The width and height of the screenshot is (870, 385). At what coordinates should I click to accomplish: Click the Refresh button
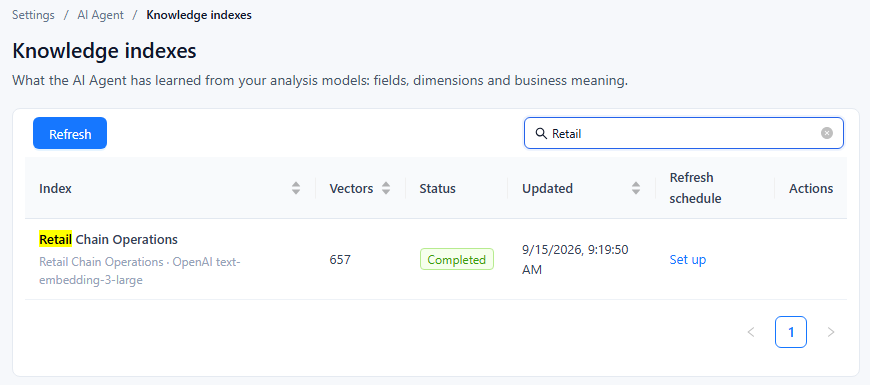[x=70, y=133]
